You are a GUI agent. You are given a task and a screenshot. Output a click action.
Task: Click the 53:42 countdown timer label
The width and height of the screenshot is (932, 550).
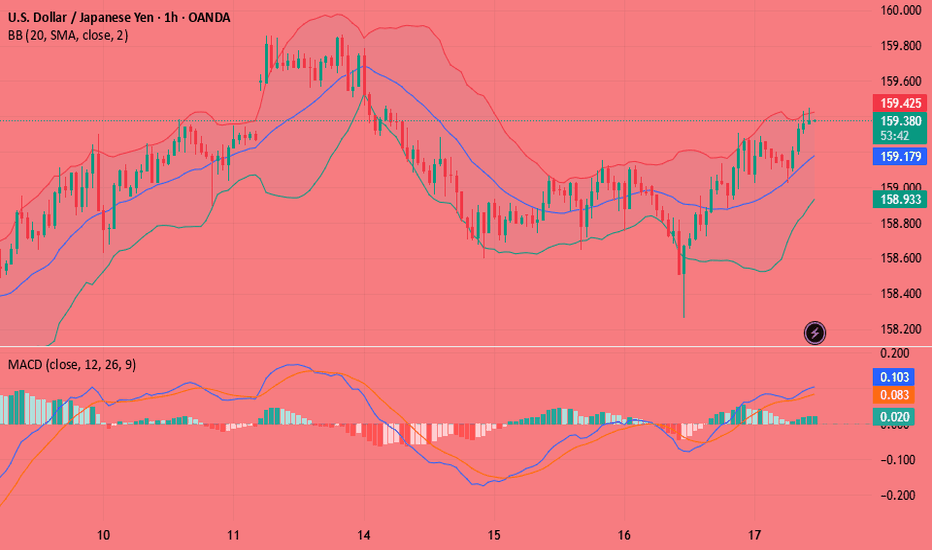pyautogui.click(x=895, y=136)
